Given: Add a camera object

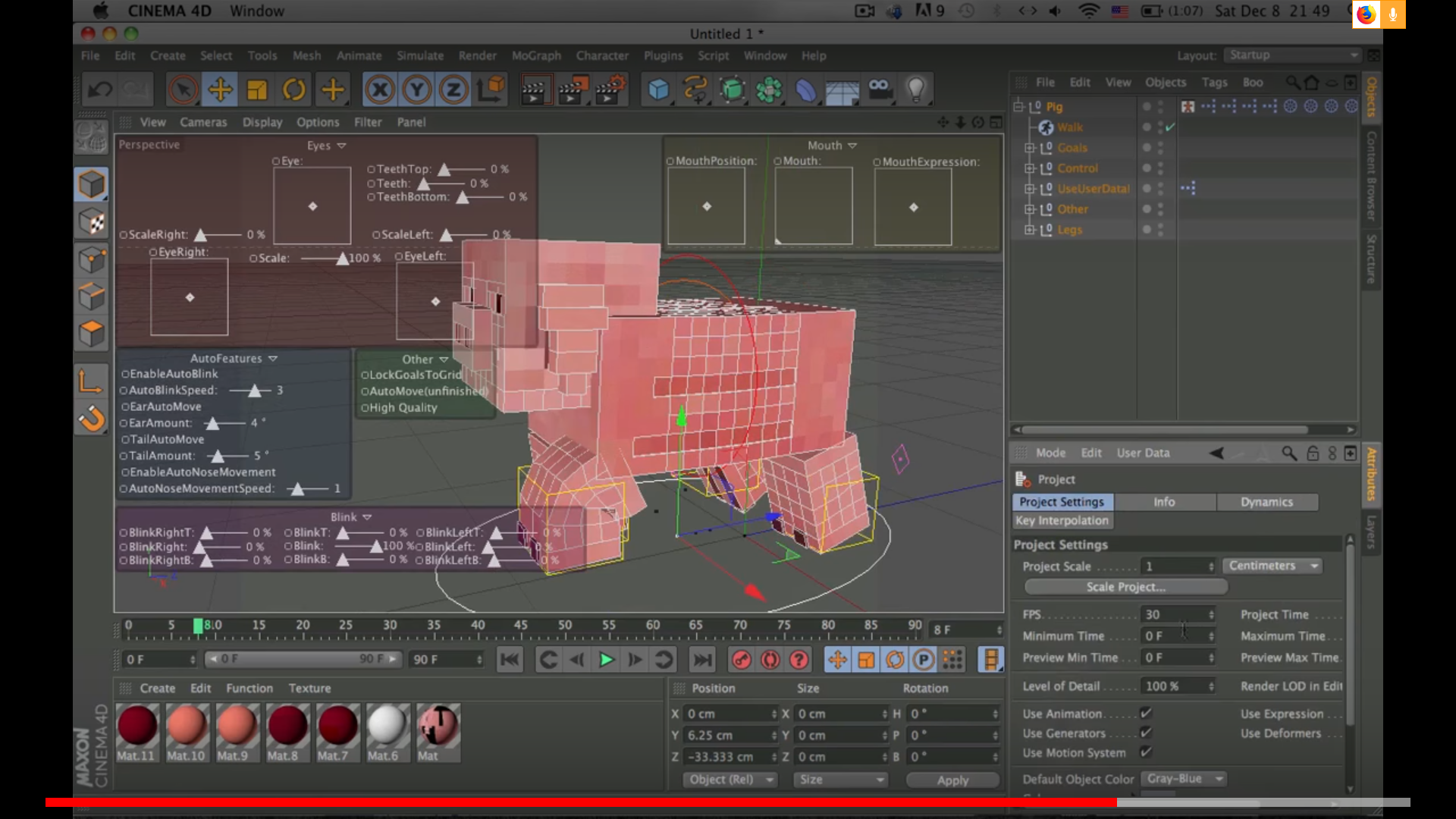Looking at the screenshot, I should click(x=880, y=89).
